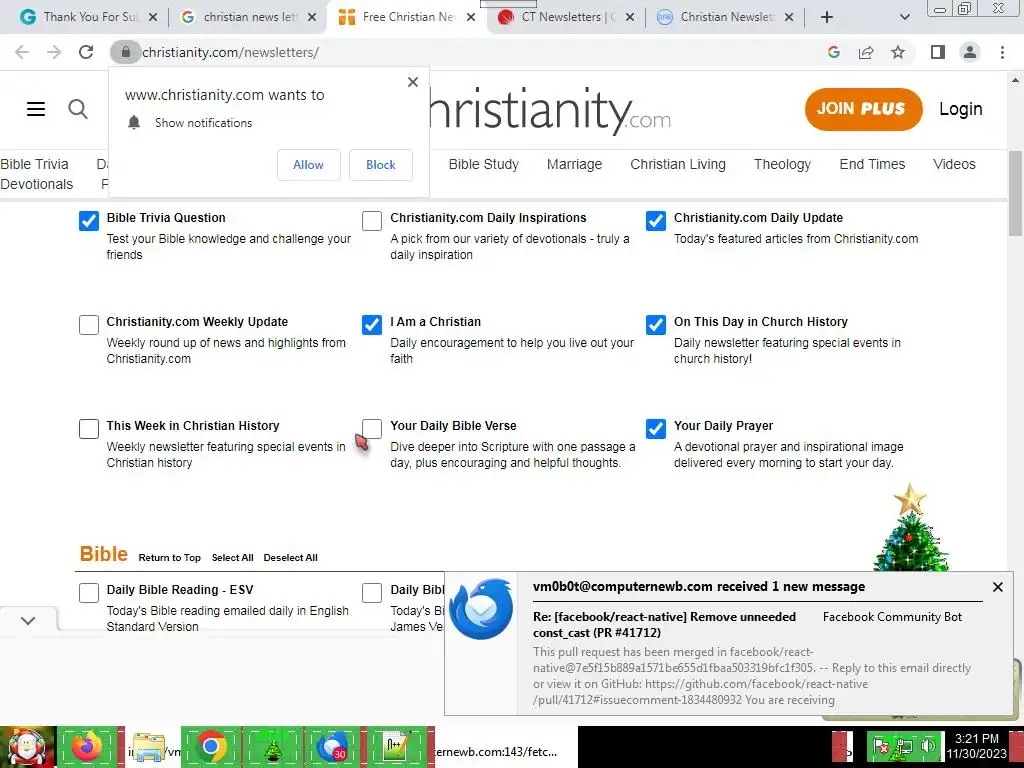Image resolution: width=1024 pixels, height=768 pixels.
Task: Open the Christian Living menu
Action: coord(678,164)
